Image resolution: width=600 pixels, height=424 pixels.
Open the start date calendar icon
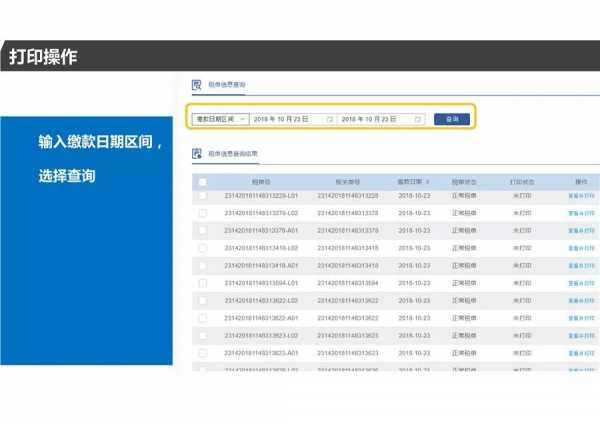[x=329, y=119]
